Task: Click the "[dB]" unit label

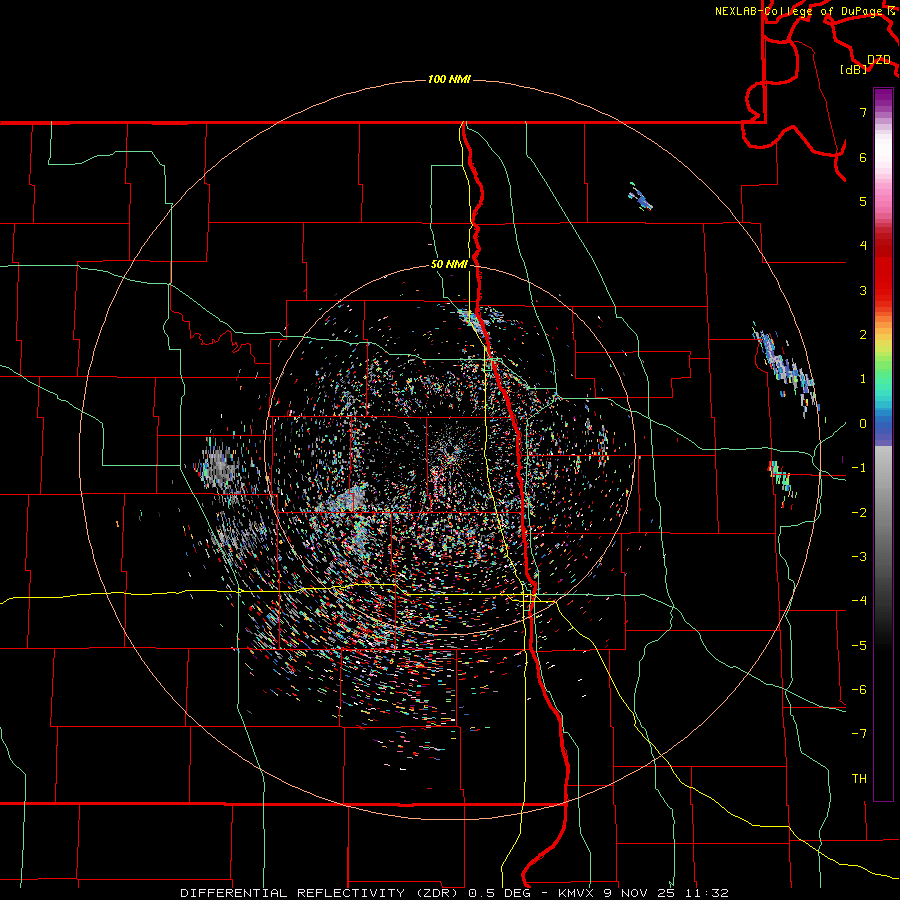Action: [x=854, y=69]
